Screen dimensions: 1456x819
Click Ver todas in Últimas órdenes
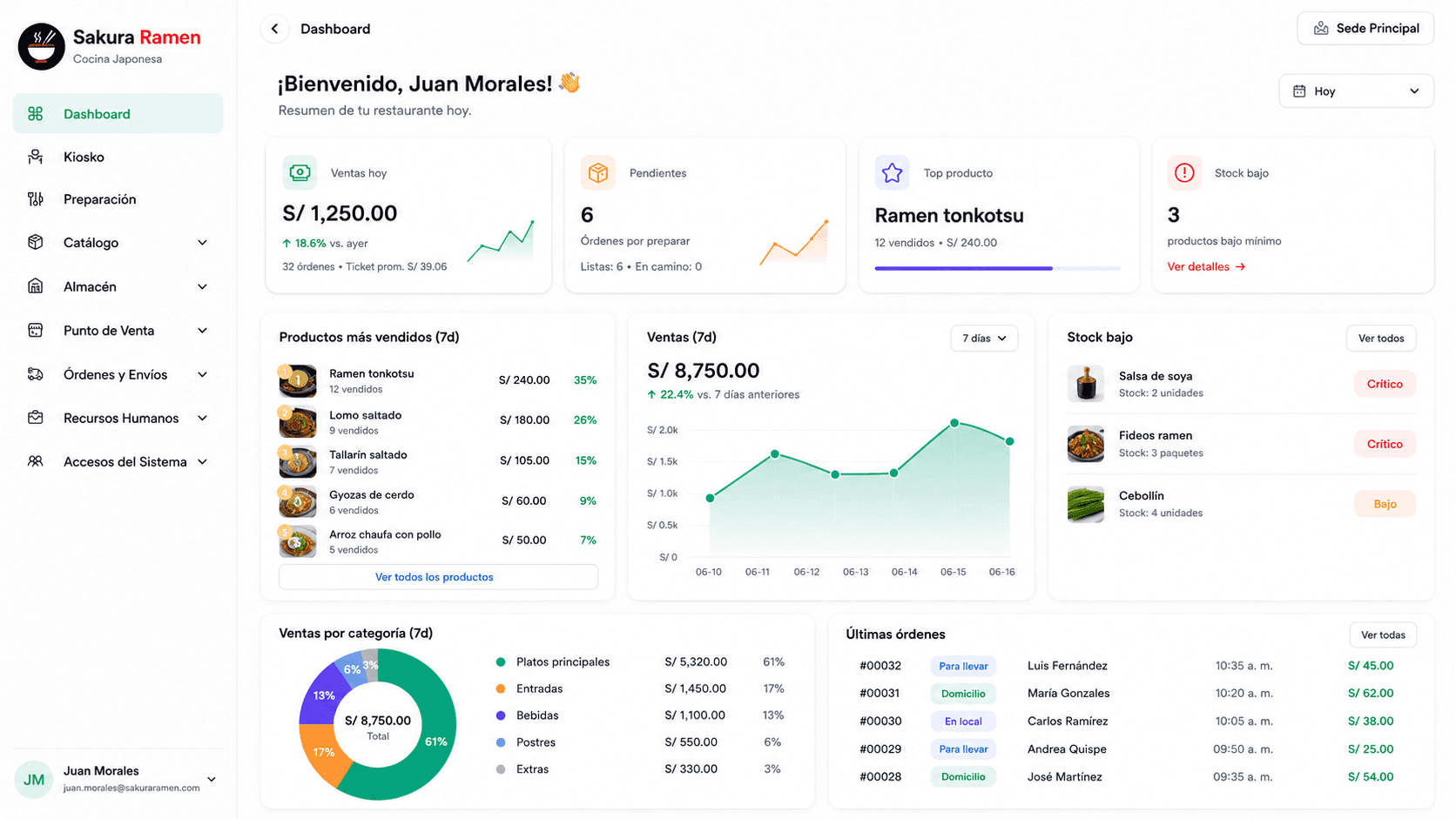(x=1383, y=634)
